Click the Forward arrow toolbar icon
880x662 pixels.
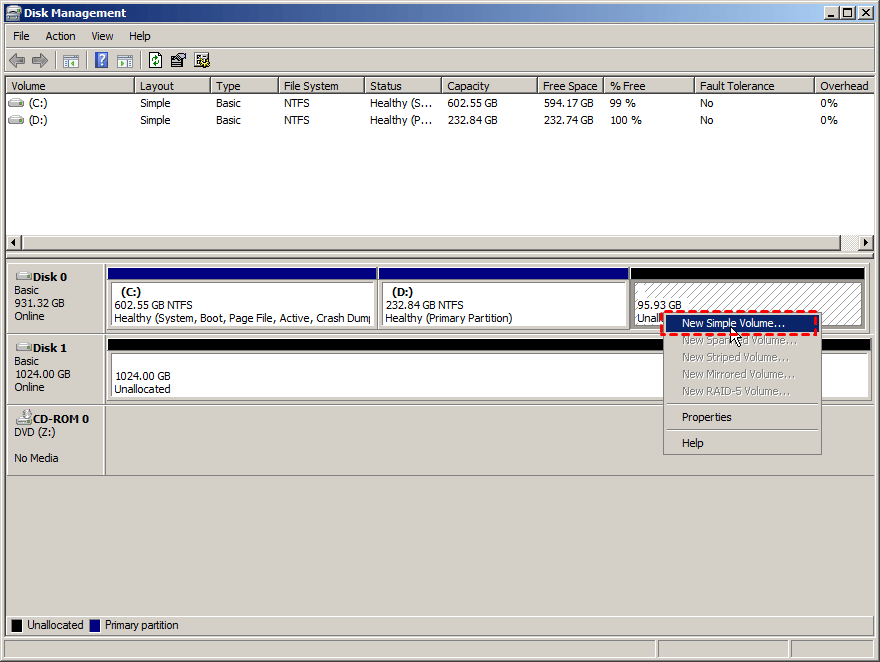[39, 60]
